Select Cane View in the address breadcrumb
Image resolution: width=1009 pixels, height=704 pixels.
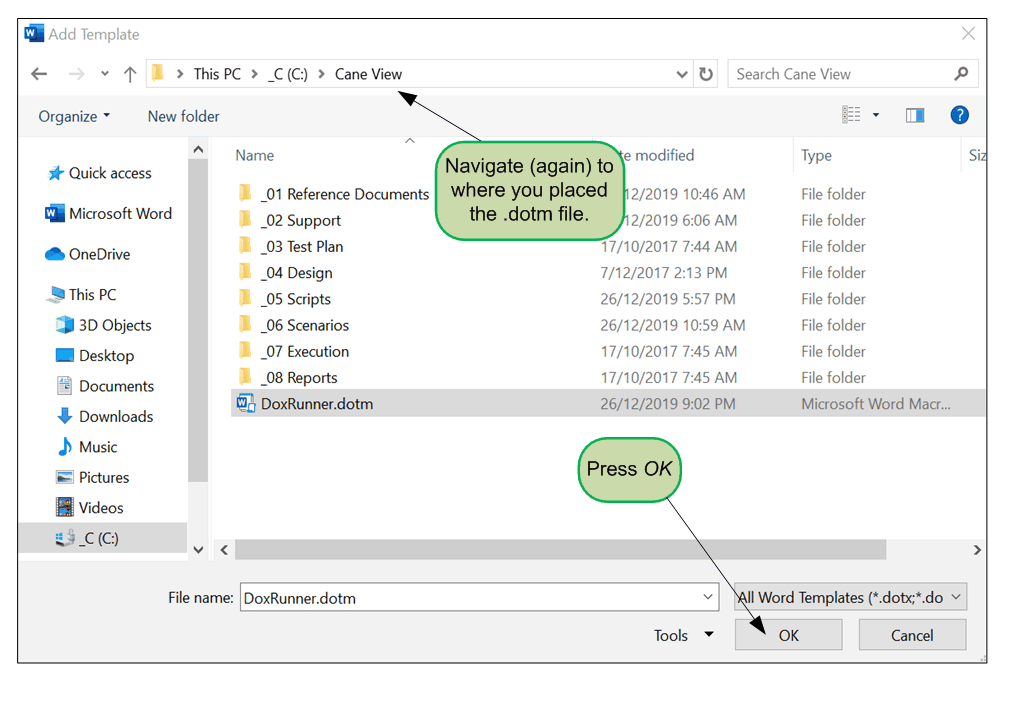pos(368,74)
